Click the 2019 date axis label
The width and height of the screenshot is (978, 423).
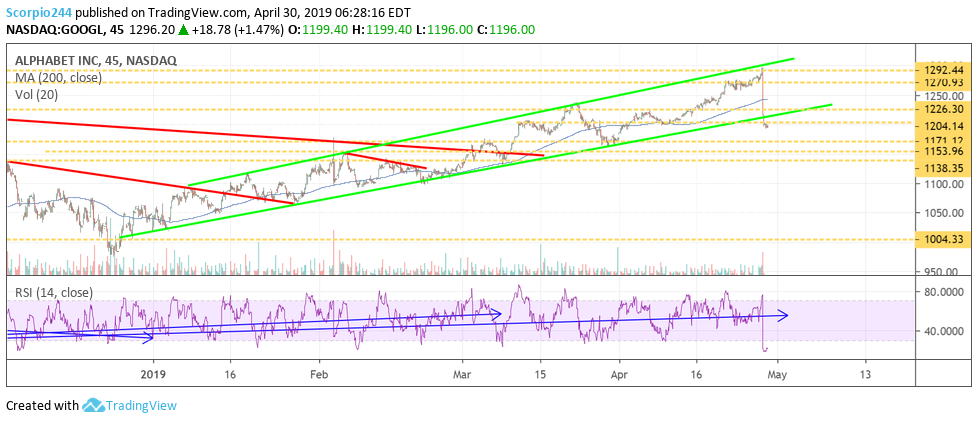(x=153, y=376)
